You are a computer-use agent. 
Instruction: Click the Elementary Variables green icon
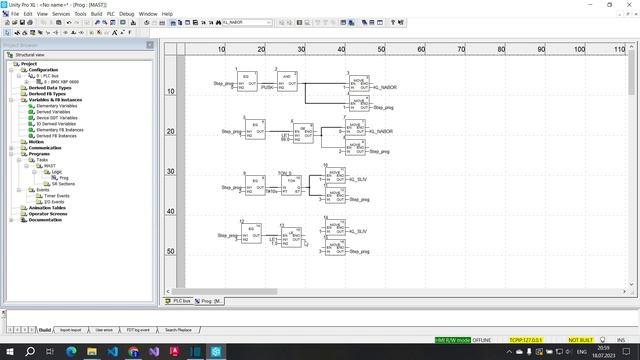tap(31, 106)
